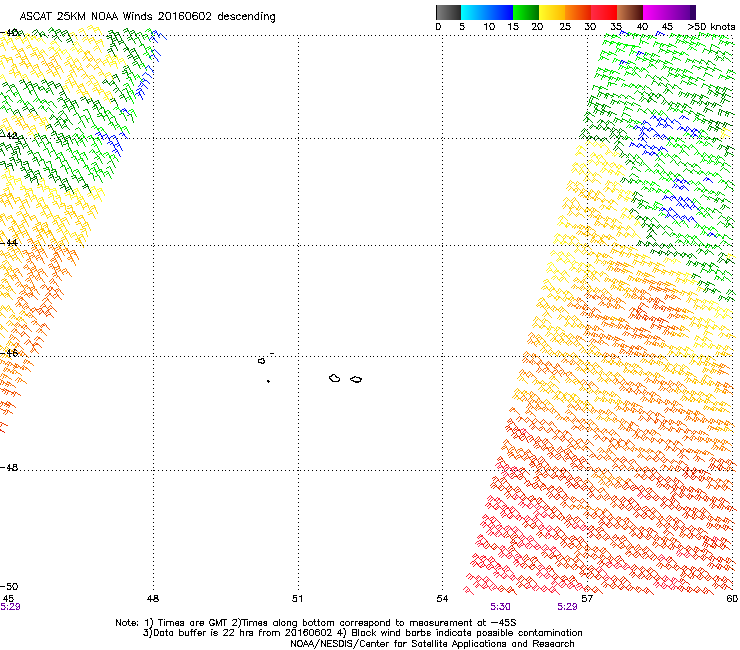The height and width of the screenshot is (650, 740).
Task: Click the 'Times are GMT' note line
Action: click(x=316, y=623)
